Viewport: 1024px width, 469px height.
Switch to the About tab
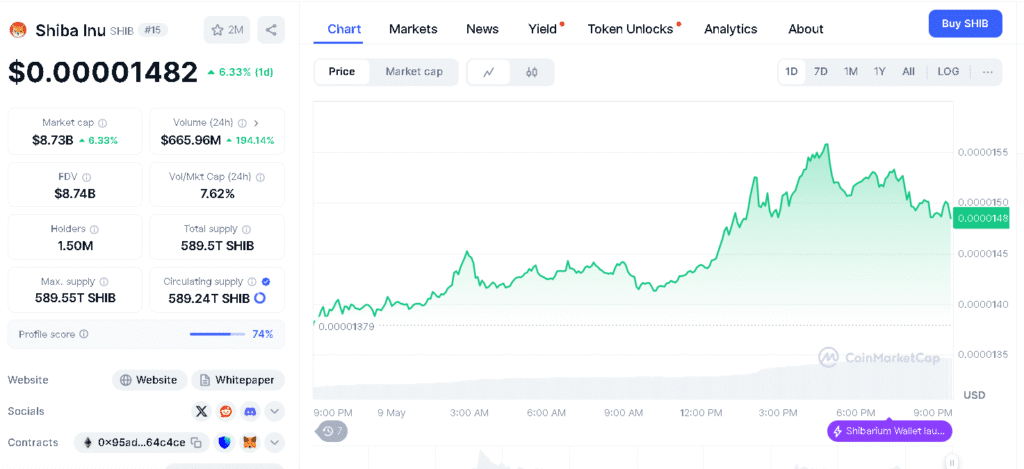click(x=805, y=29)
